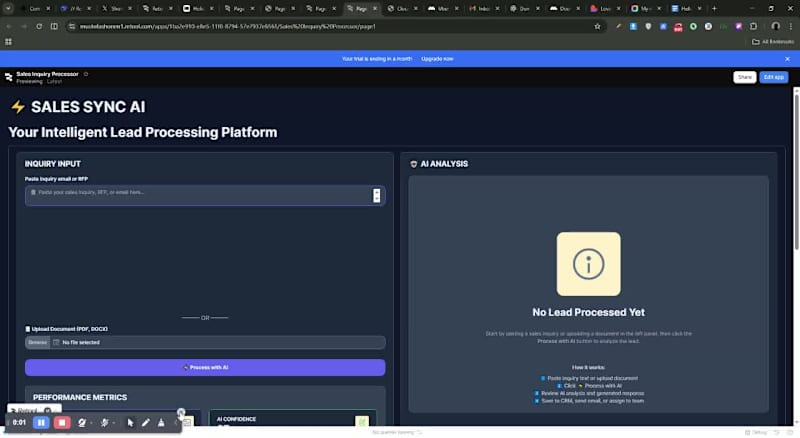Image resolution: width=800 pixels, height=438 pixels.
Task: Click the 'AI CONFIDENCE' metric card label
Action: (x=236, y=419)
